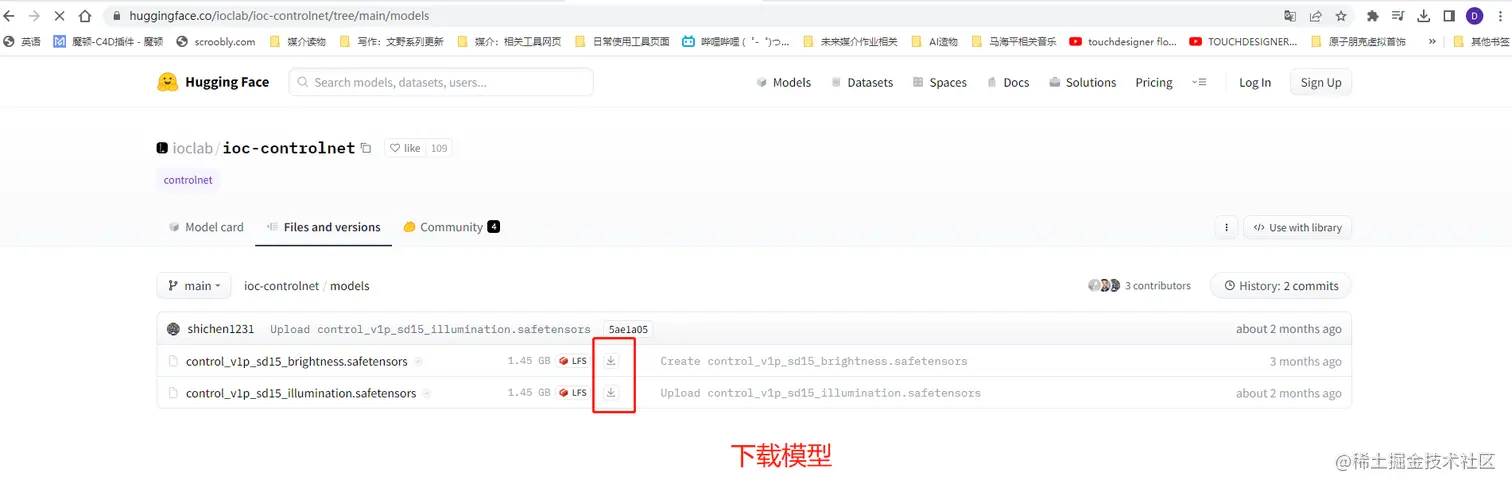The width and height of the screenshot is (1512, 488).
Task: Open 魔顿-C4D插件 bookmark
Action: coord(108,42)
